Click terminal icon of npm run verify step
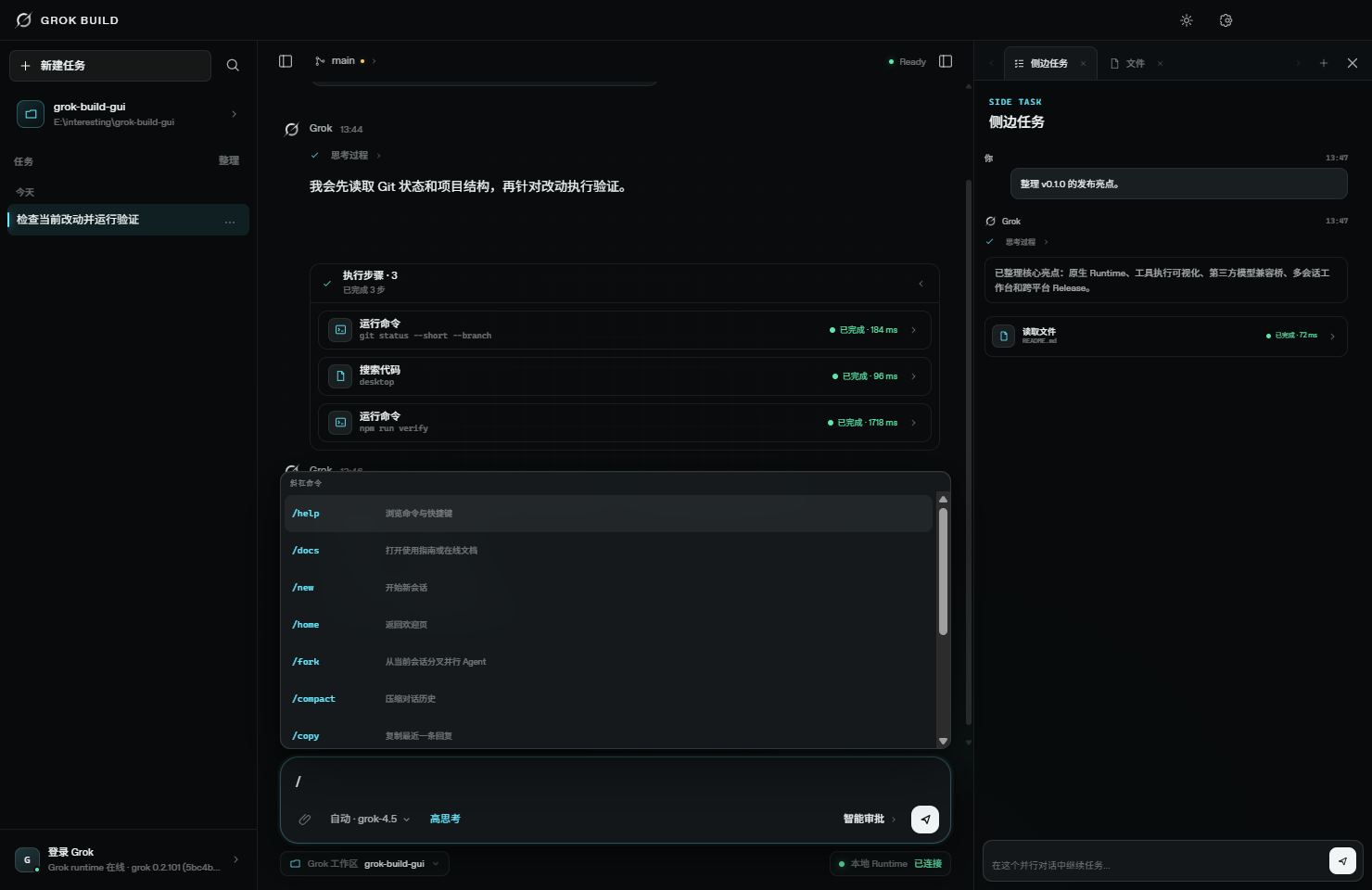Viewport: 1372px width, 890px height. coord(340,423)
